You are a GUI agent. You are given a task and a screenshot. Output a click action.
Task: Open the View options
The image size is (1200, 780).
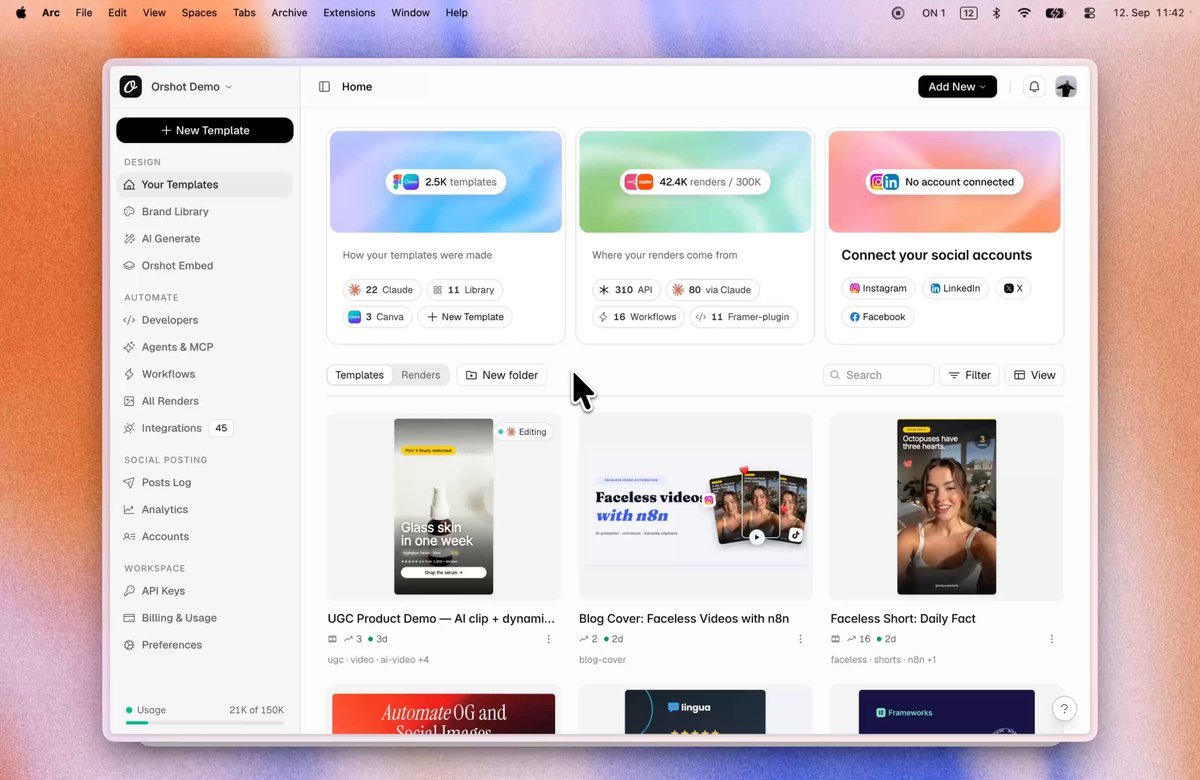[x=1034, y=375]
